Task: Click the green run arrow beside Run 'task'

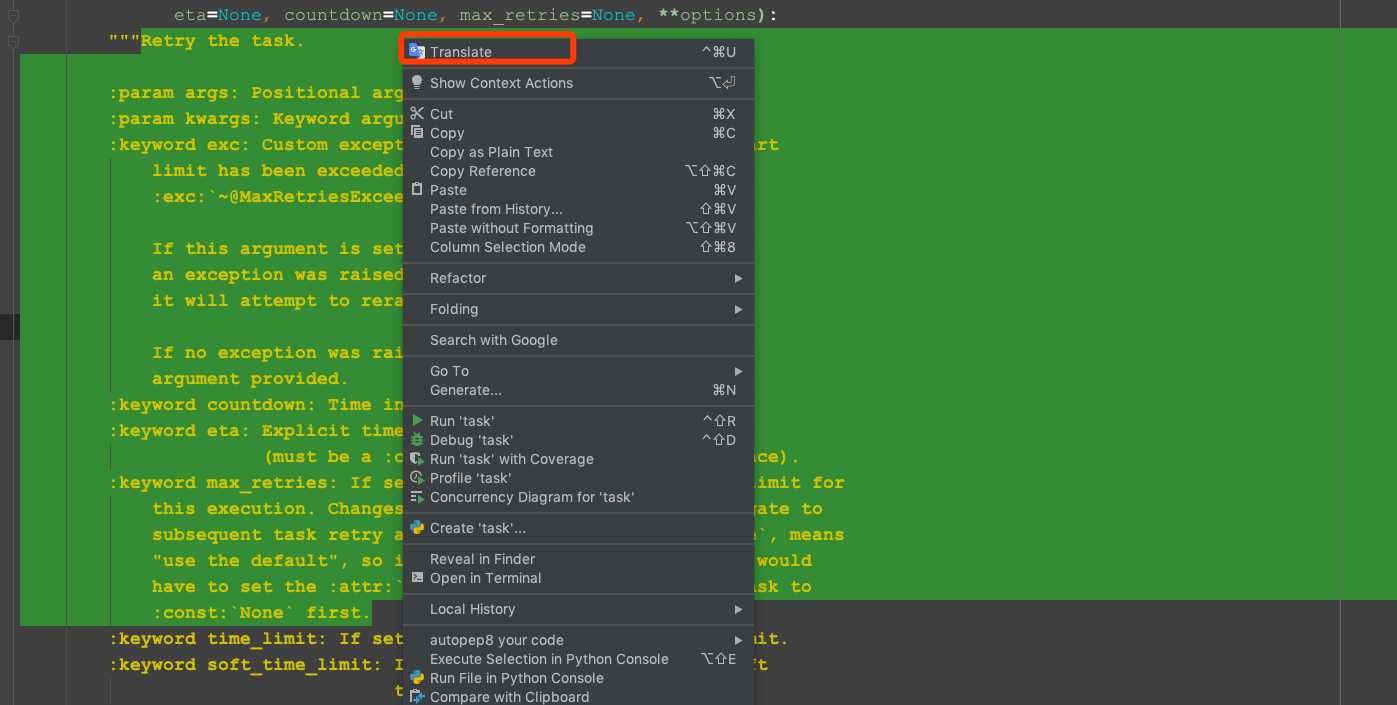Action: click(417, 421)
